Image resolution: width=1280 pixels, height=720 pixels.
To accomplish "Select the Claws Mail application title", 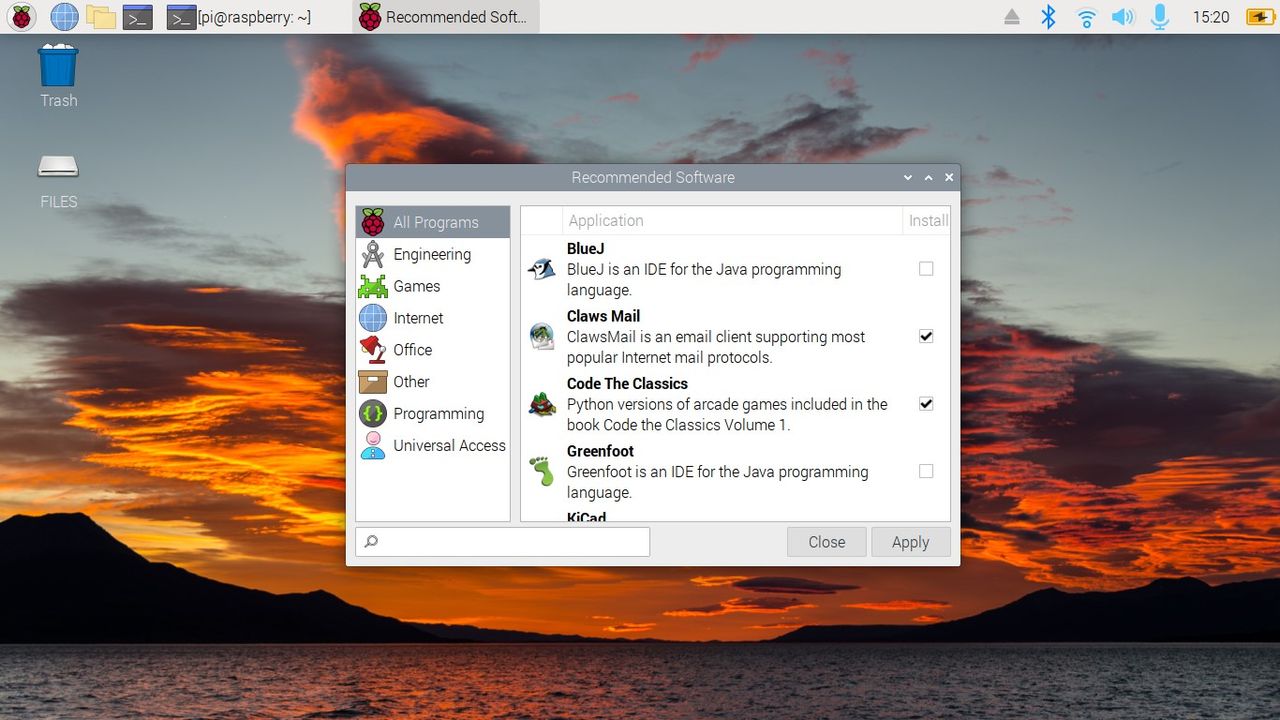I will coord(603,316).
